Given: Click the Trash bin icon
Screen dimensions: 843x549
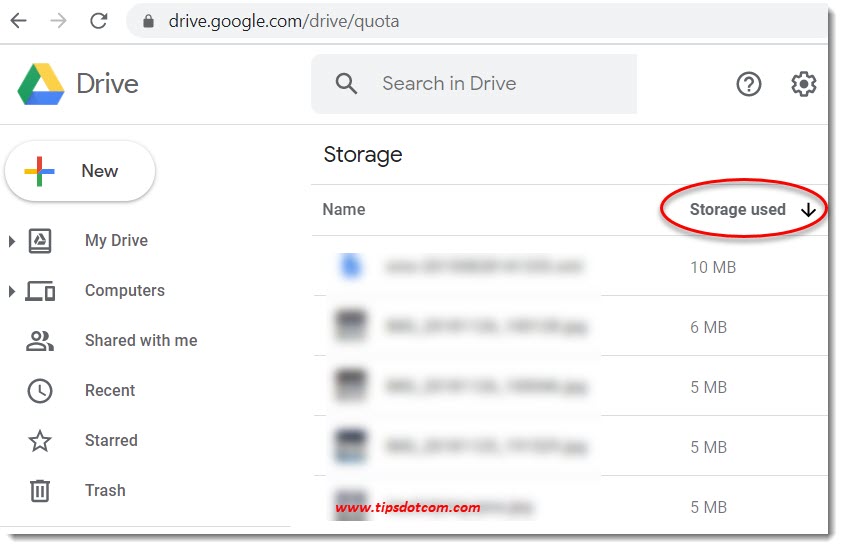Looking at the screenshot, I should pos(40,490).
